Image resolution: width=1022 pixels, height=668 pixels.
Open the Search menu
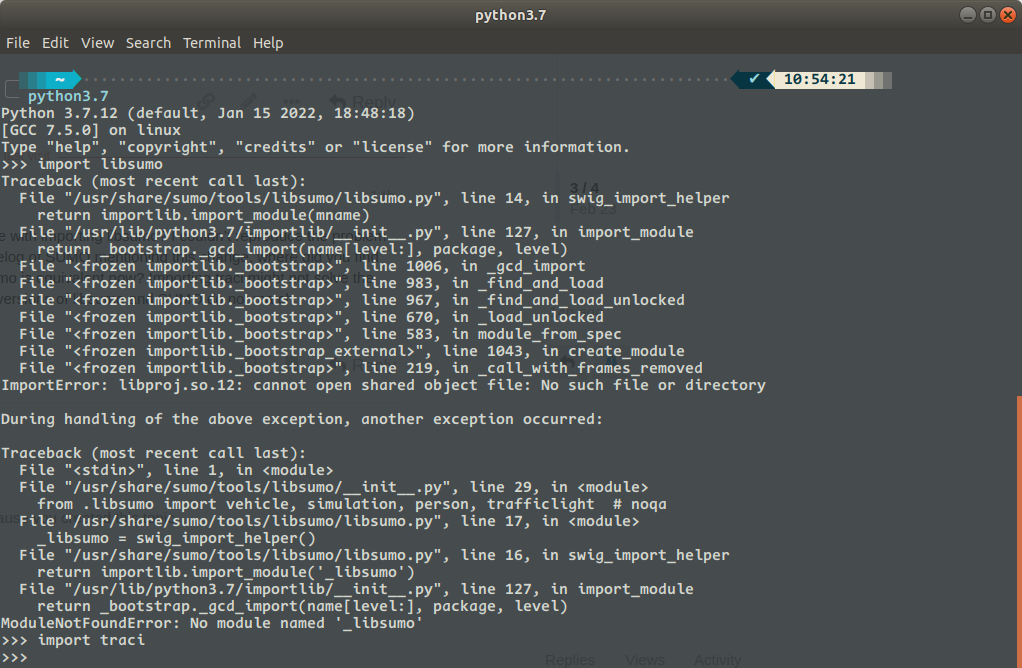tap(148, 43)
